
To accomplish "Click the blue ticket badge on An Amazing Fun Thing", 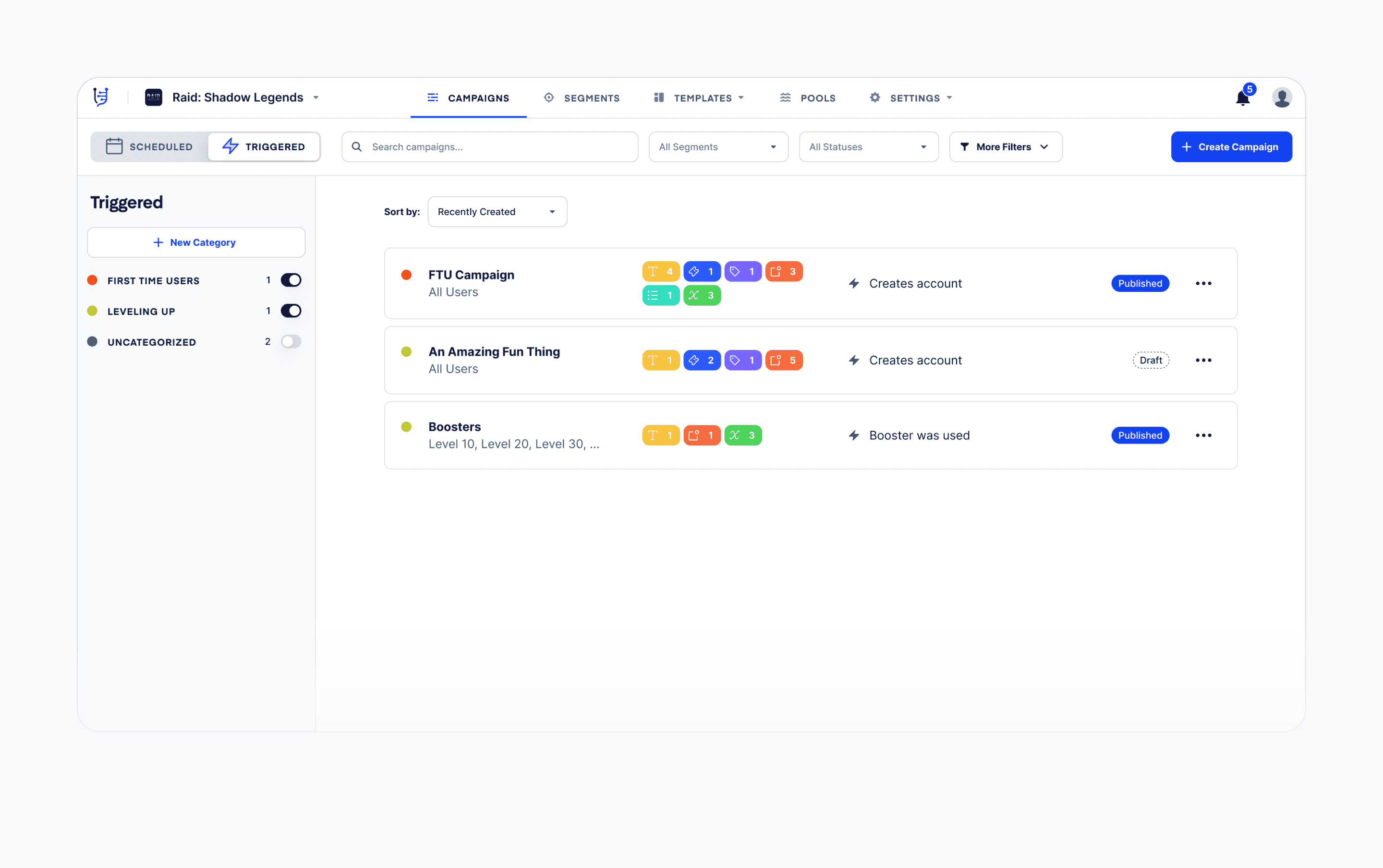I will [702, 361].
